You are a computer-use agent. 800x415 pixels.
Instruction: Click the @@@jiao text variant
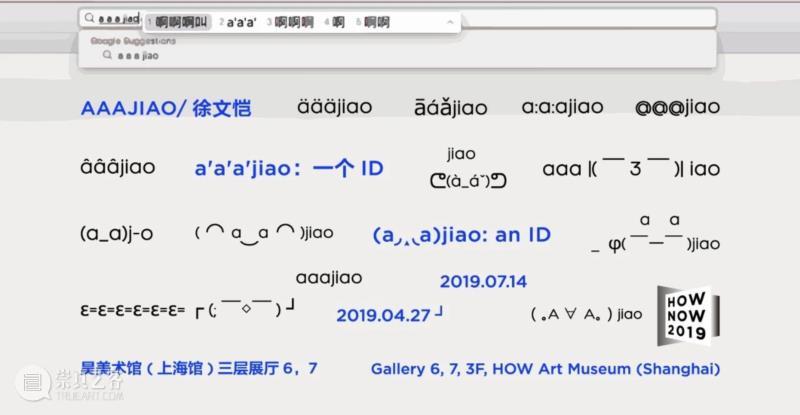click(x=678, y=107)
